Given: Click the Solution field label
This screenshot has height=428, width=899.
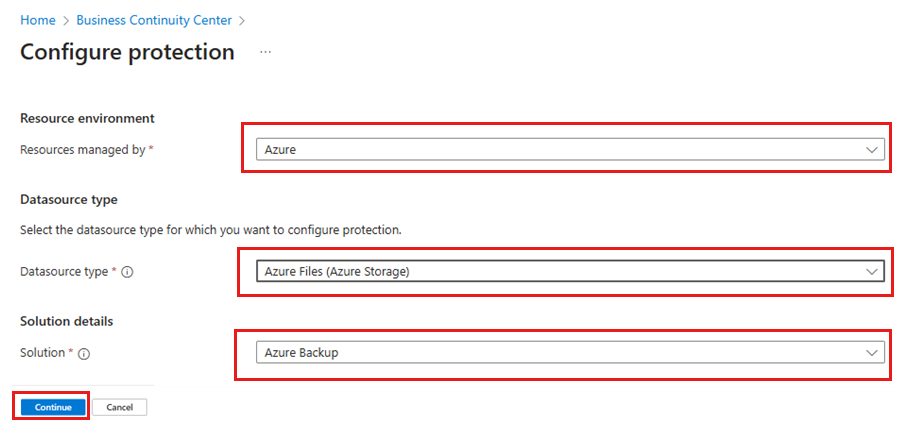Looking at the screenshot, I should (x=42, y=353).
